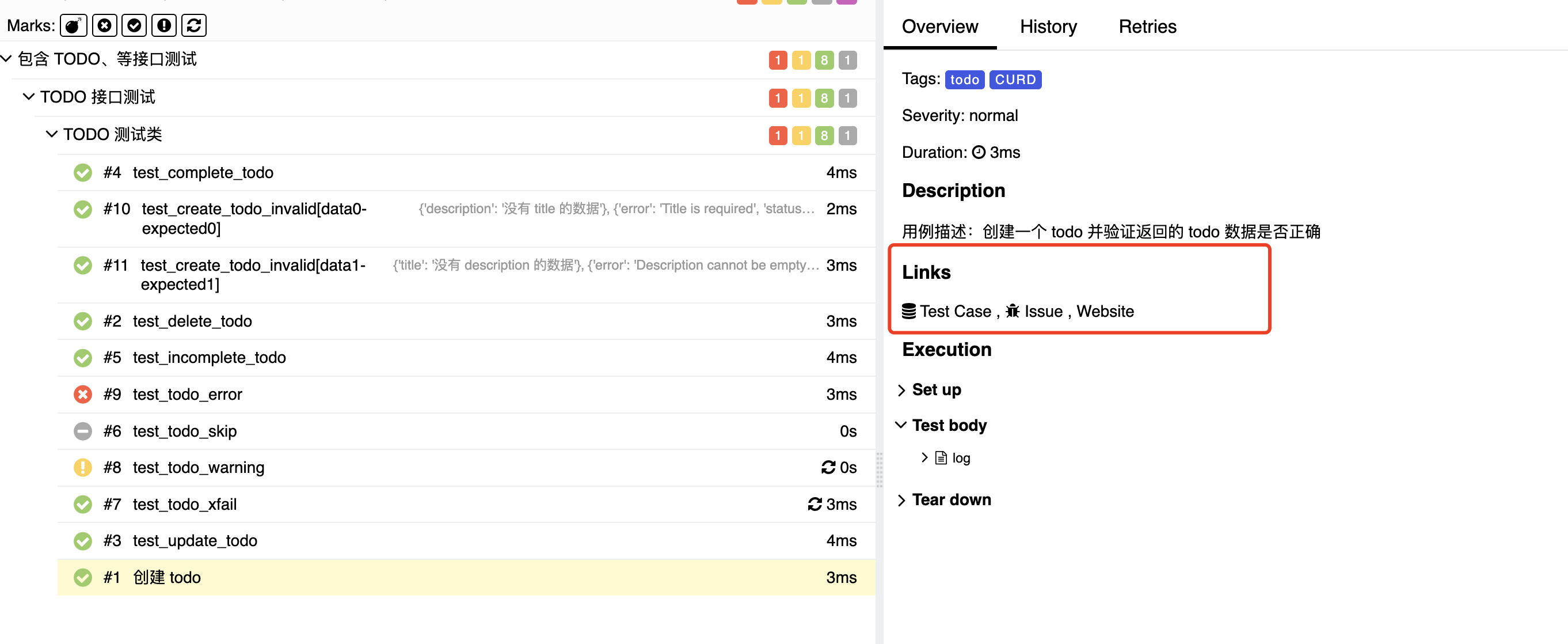Screen dimensions: 1568x644
Task: Toggle the new passed (checkmark) mark filter
Action: [134, 25]
